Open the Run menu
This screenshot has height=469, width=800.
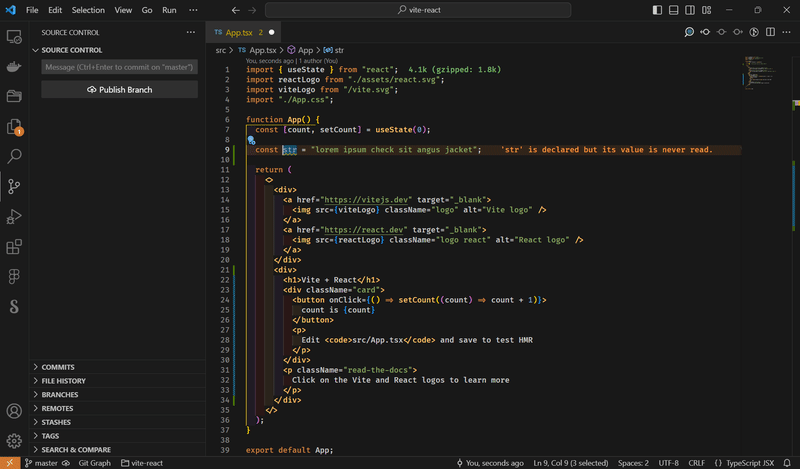point(169,10)
